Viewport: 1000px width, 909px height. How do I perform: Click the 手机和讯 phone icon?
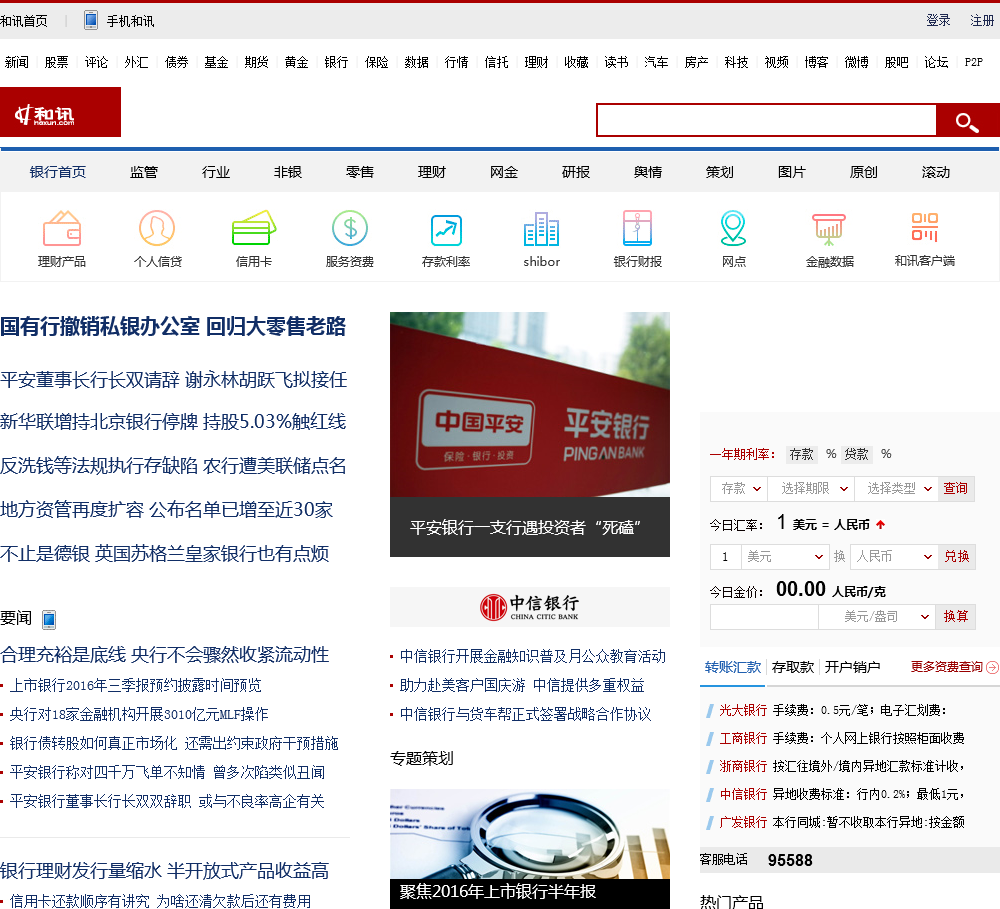(x=91, y=20)
